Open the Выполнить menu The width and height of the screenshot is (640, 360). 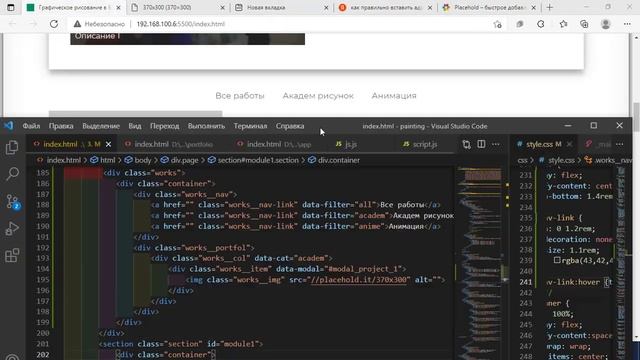click(207, 126)
